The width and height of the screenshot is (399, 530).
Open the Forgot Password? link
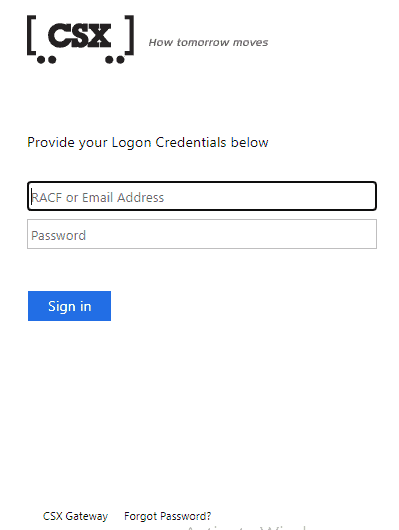click(x=167, y=516)
